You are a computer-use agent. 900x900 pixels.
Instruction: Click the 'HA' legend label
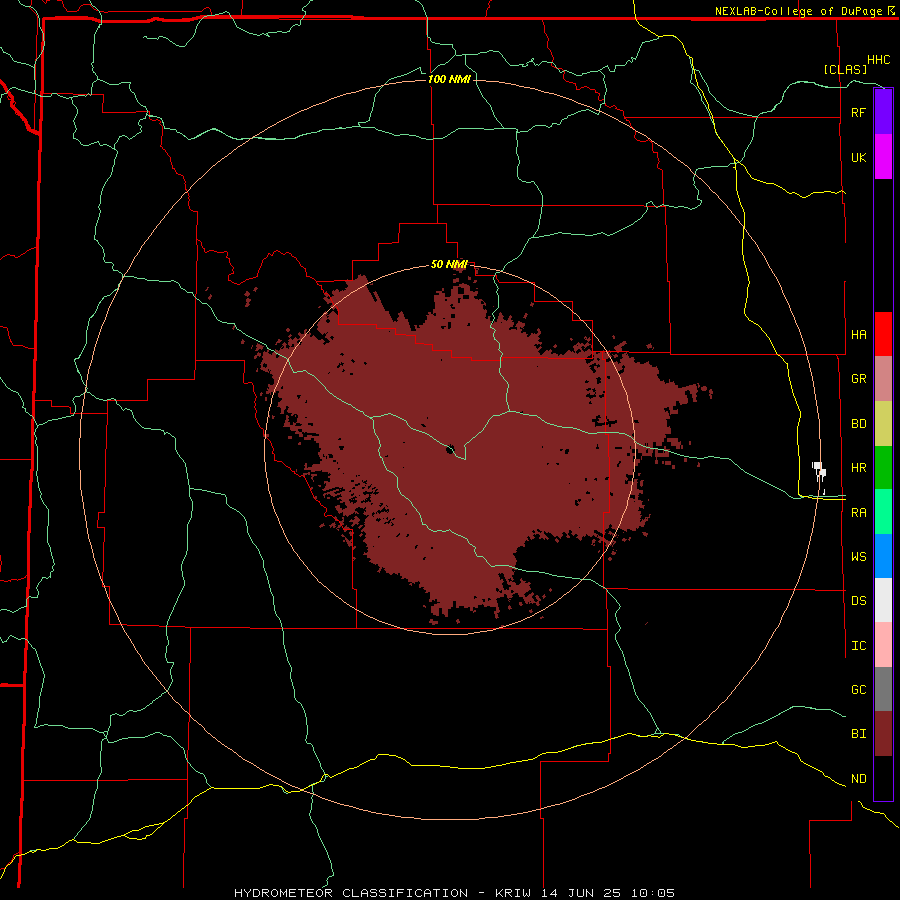coord(858,334)
